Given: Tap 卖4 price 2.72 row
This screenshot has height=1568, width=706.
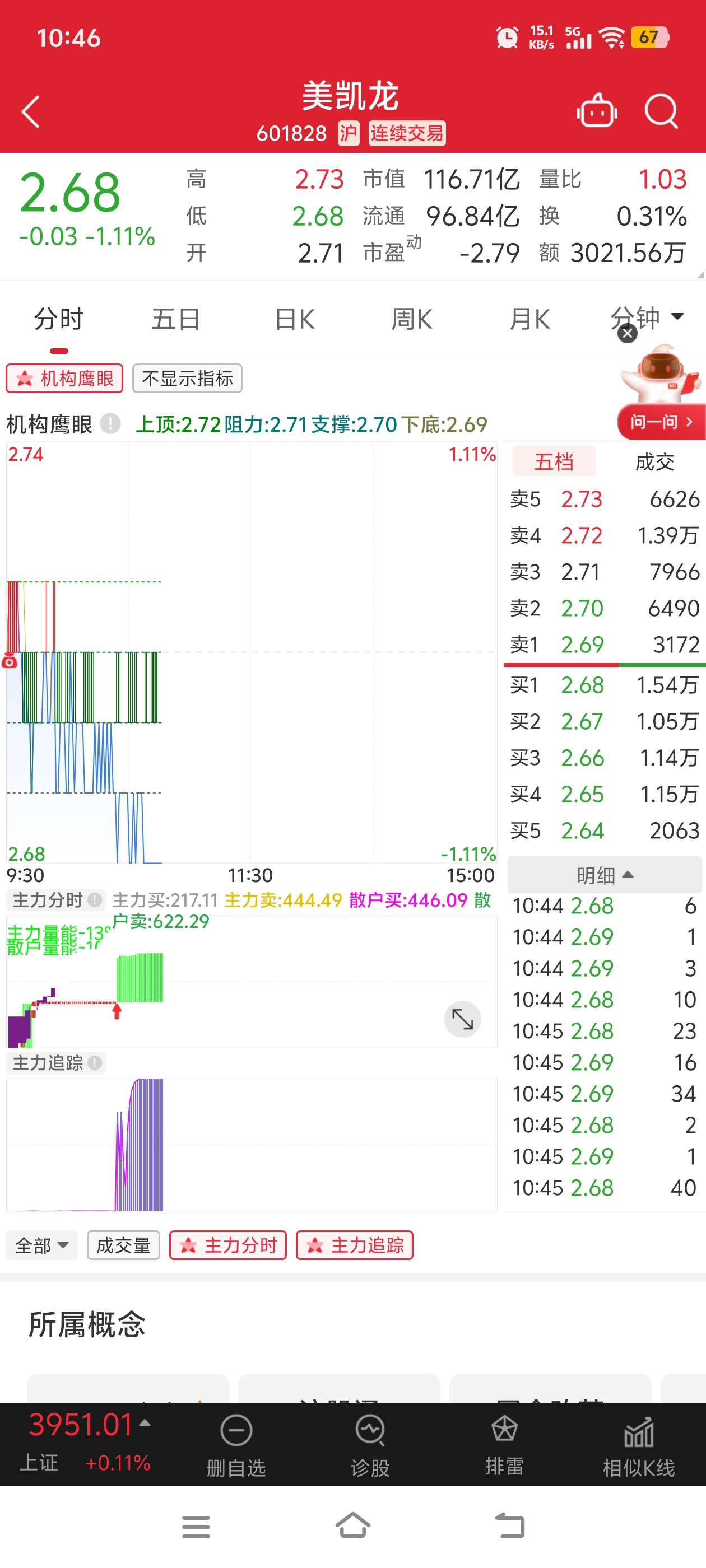Looking at the screenshot, I should (x=604, y=536).
